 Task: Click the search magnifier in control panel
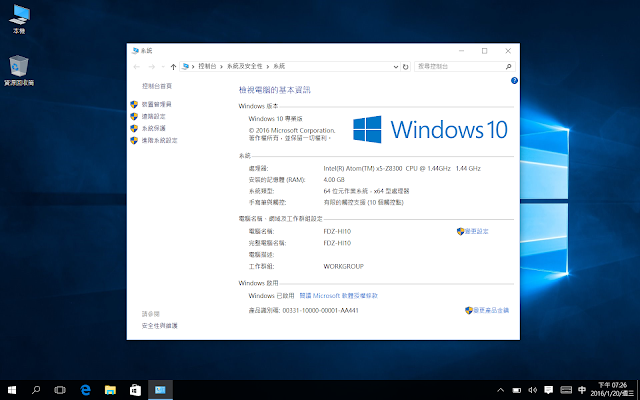click(509, 67)
